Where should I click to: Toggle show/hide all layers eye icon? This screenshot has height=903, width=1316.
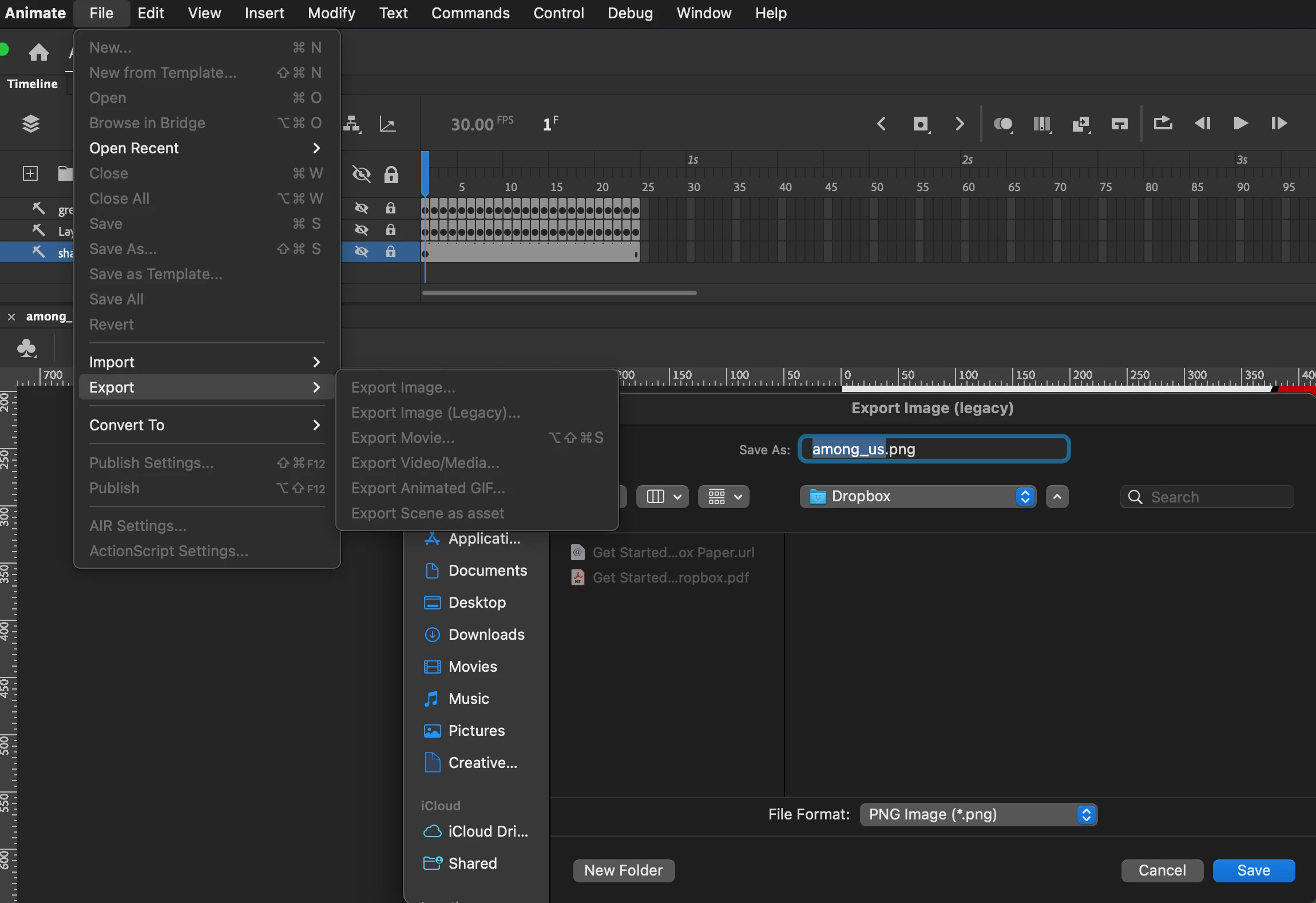click(x=361, y=174)
